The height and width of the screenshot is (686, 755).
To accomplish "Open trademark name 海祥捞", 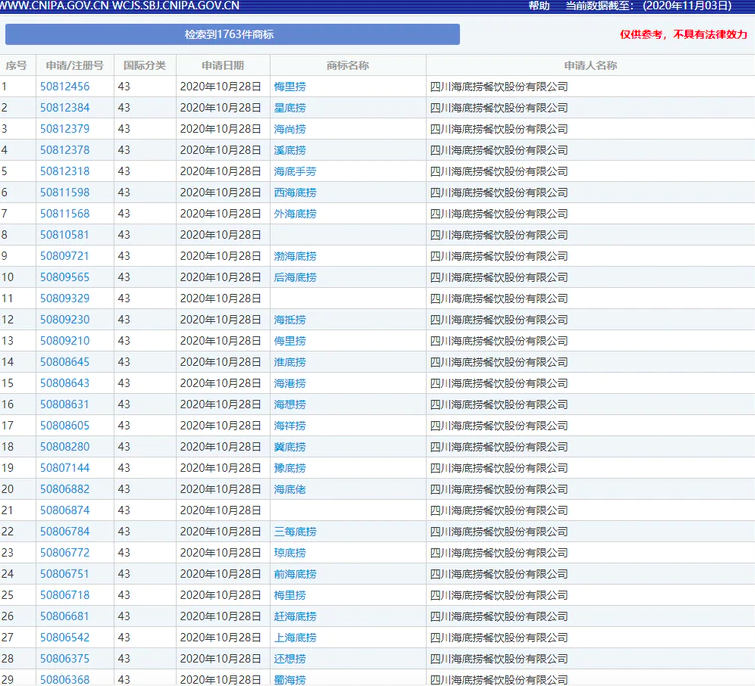I will [x=290, y=426].
